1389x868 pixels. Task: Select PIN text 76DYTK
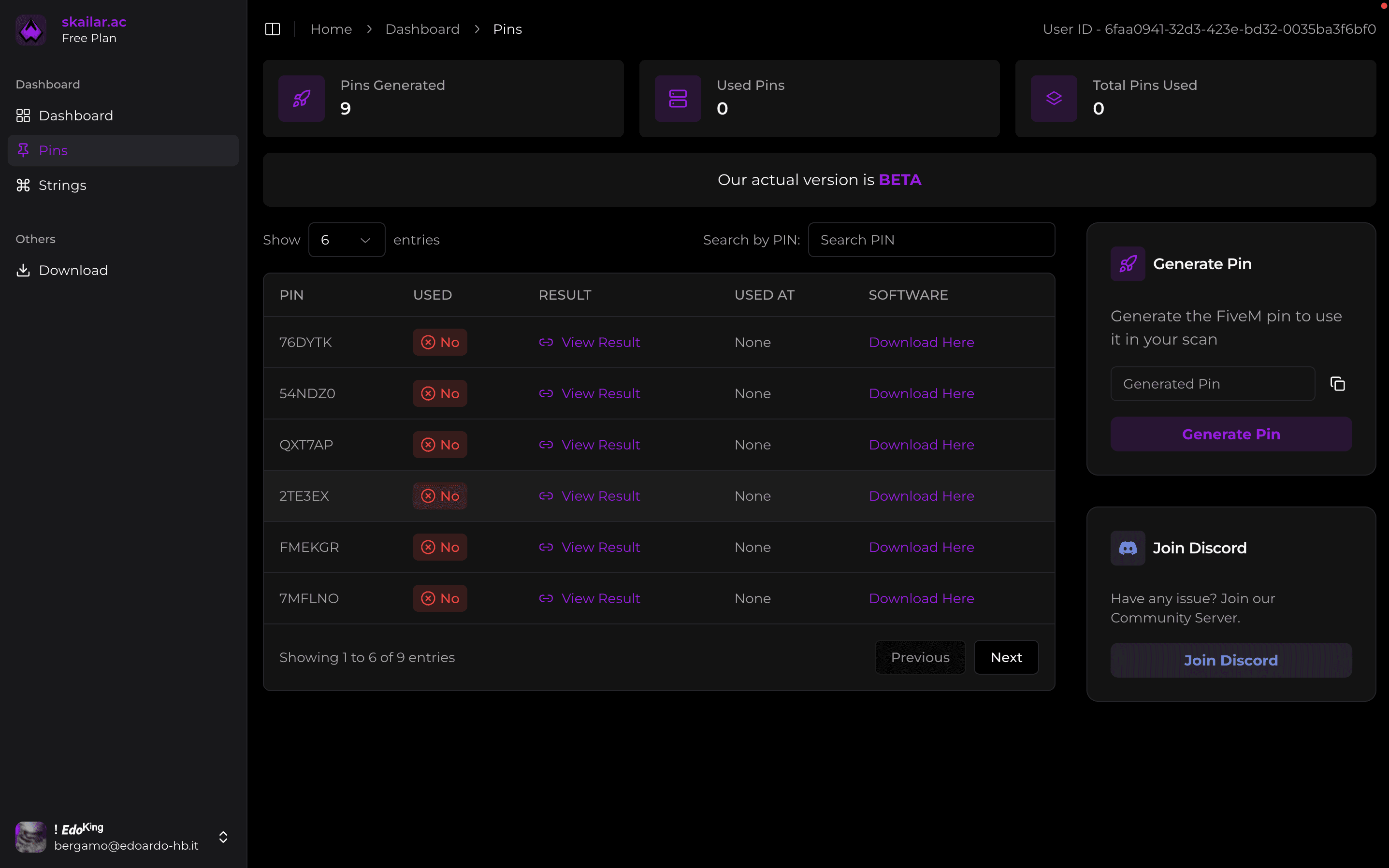tap(305, 342)
